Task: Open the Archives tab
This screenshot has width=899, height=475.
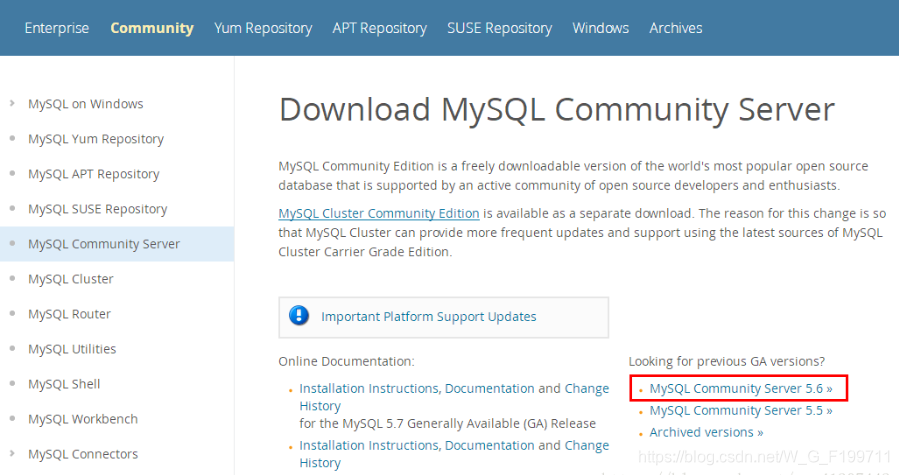Action: pos(675,28)
